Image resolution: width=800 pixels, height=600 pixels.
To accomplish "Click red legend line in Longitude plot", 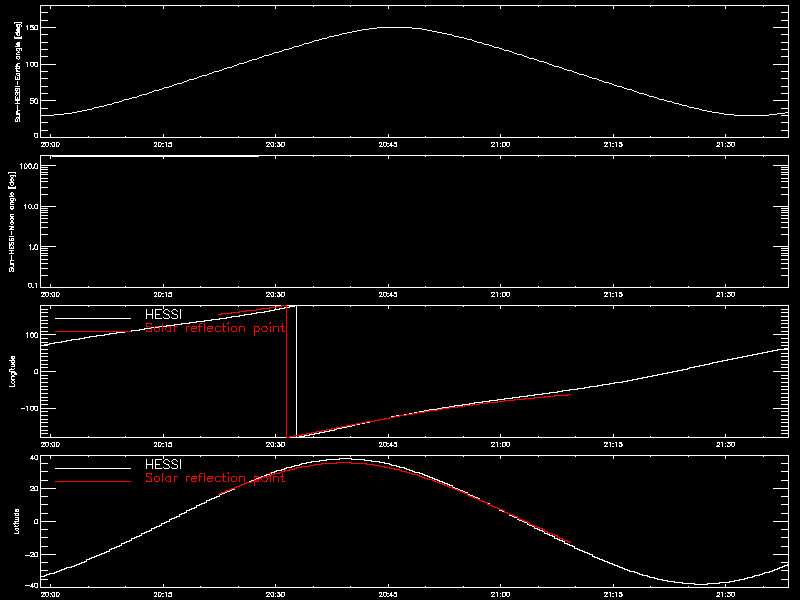I will pos(93,332).
